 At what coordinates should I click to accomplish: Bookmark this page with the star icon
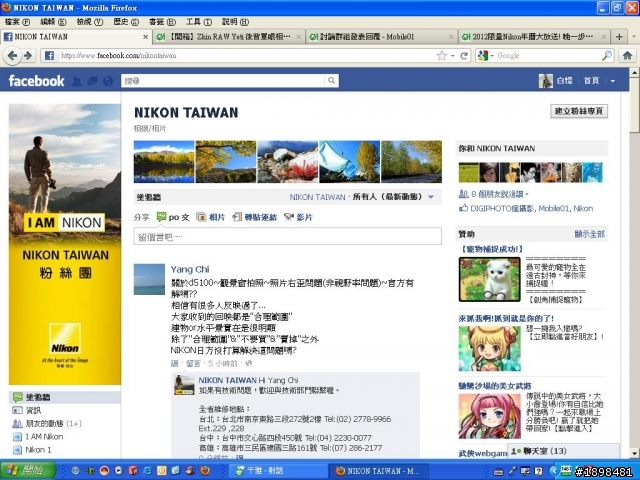click(x=441, y=56)
